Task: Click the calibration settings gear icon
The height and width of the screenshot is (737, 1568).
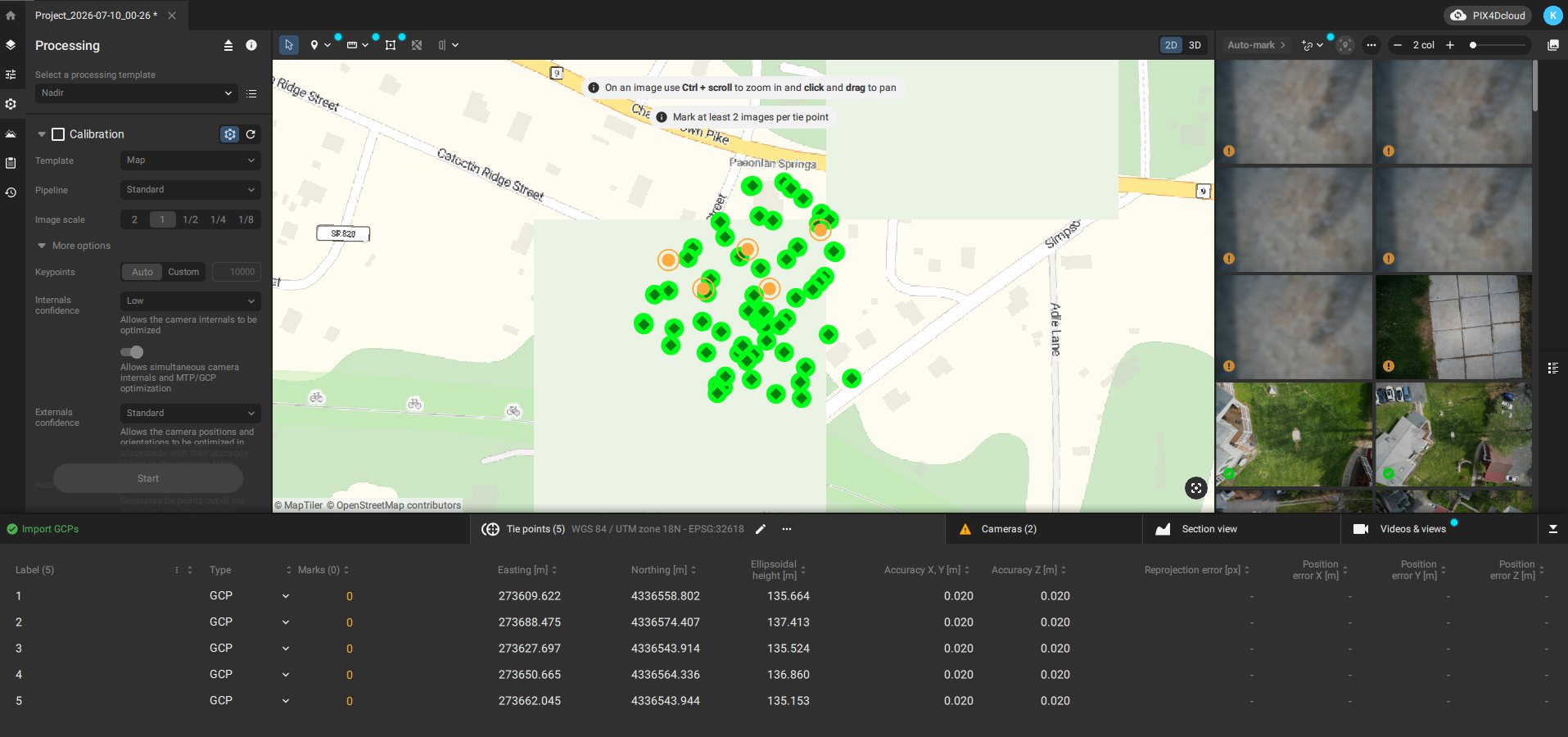Action: tap(230, 134)
